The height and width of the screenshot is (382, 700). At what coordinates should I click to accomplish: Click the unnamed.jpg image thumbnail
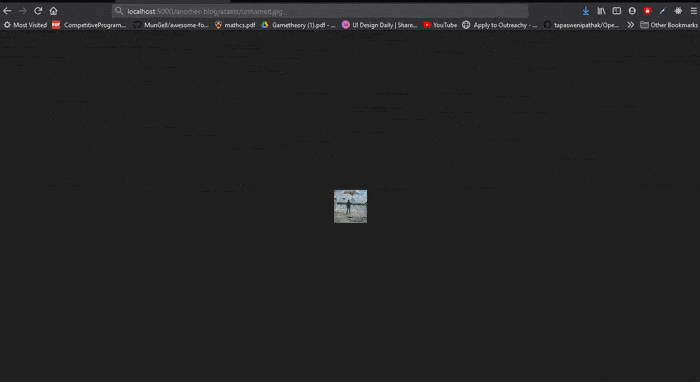pos(350,206)
